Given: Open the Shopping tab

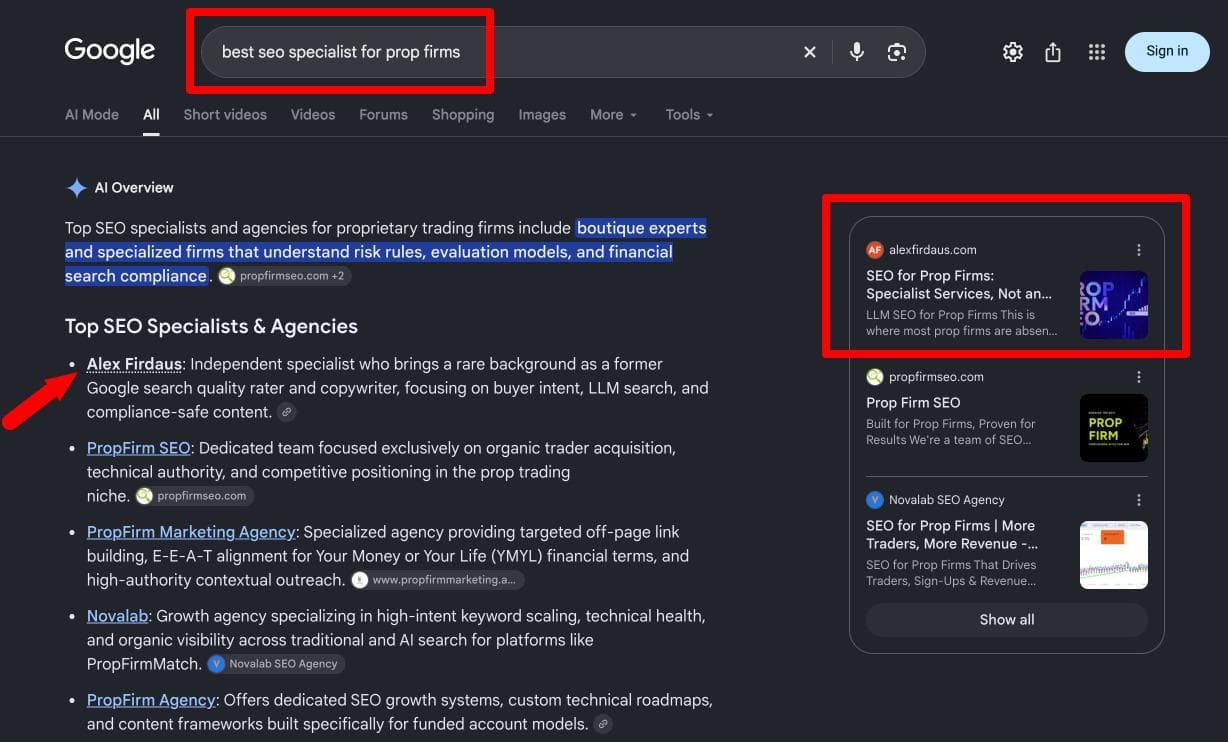Looking at the screenshot, I should (x=463, y=115).
